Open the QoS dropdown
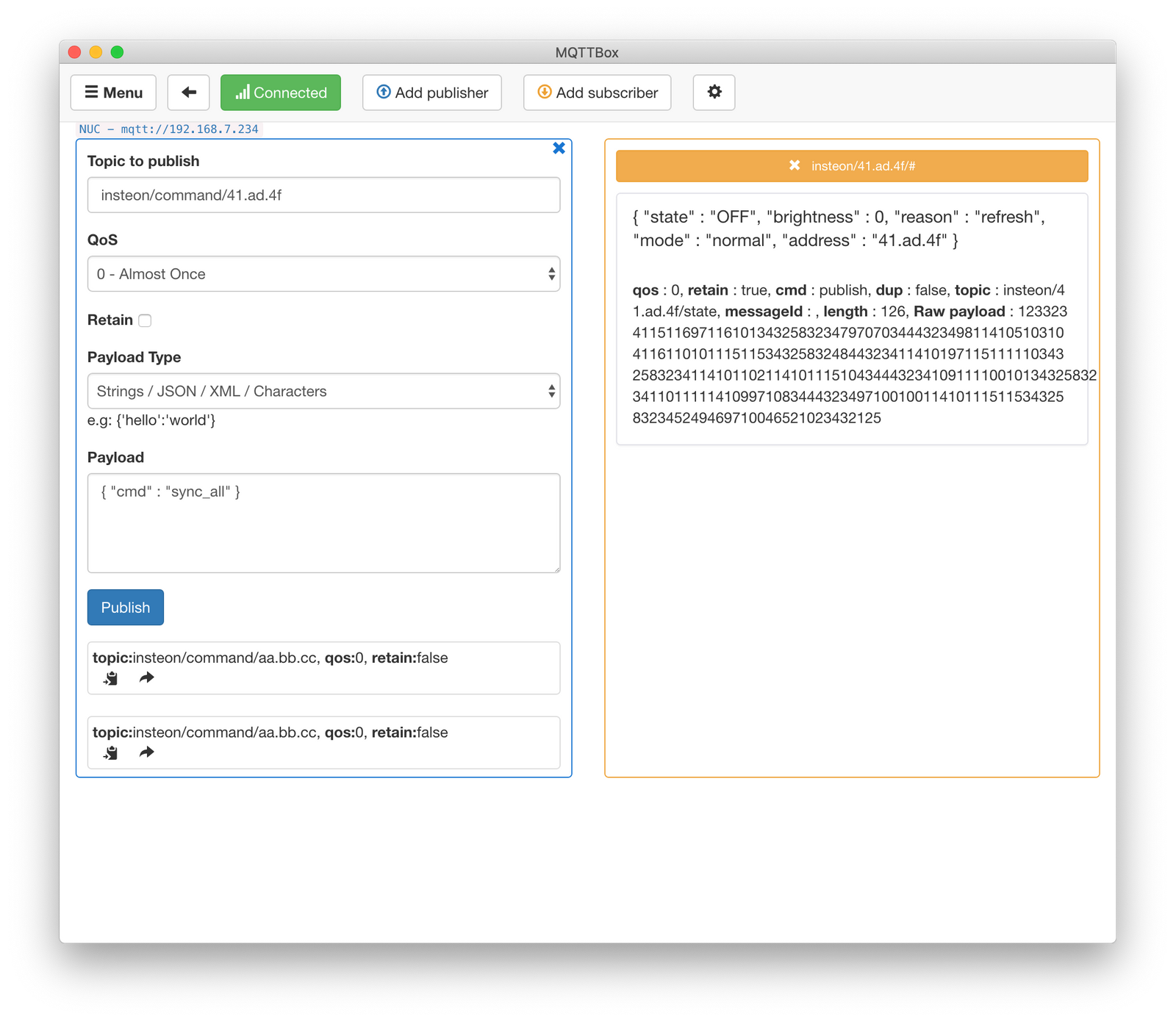Image resolution: width=1176 pixels, height=1022 pixels. pyautogui.click(x=323, y=273)
